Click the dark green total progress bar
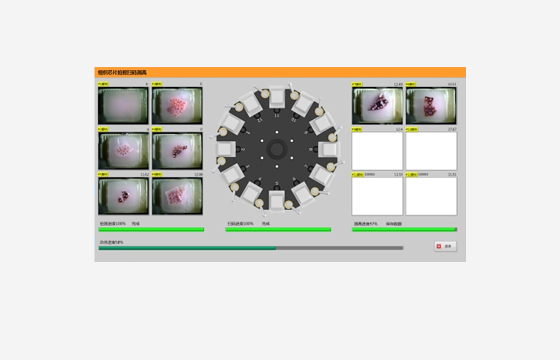 [251, 248]
